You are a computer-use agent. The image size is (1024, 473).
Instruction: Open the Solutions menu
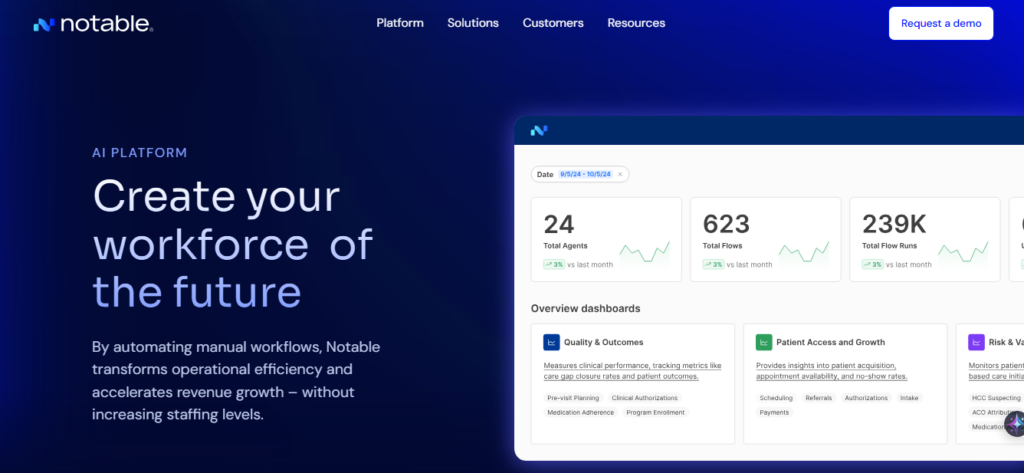coord(473,23)
